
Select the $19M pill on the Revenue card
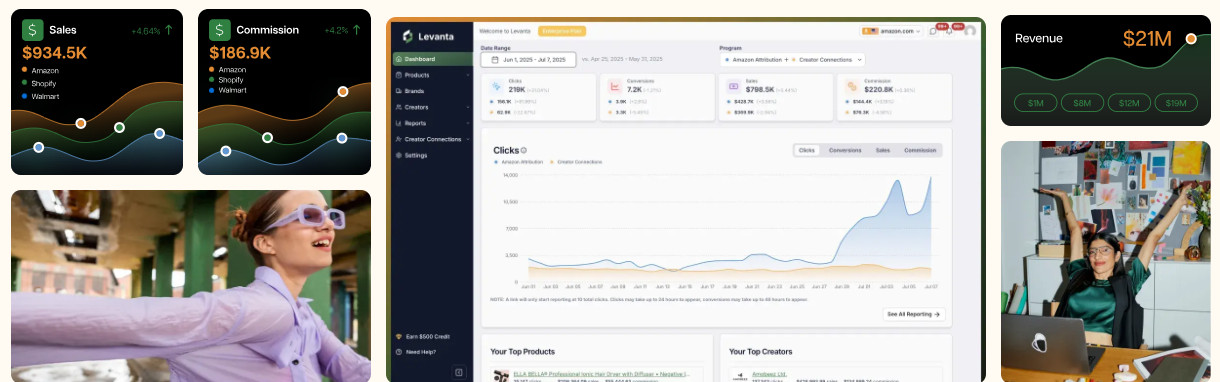pos(1176,103)
